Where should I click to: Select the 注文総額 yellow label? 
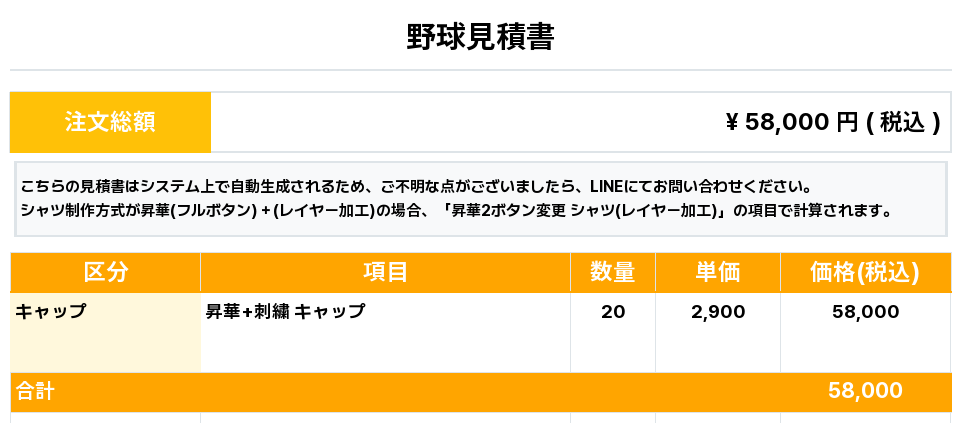pyautogui.click(x=110, y=122)
